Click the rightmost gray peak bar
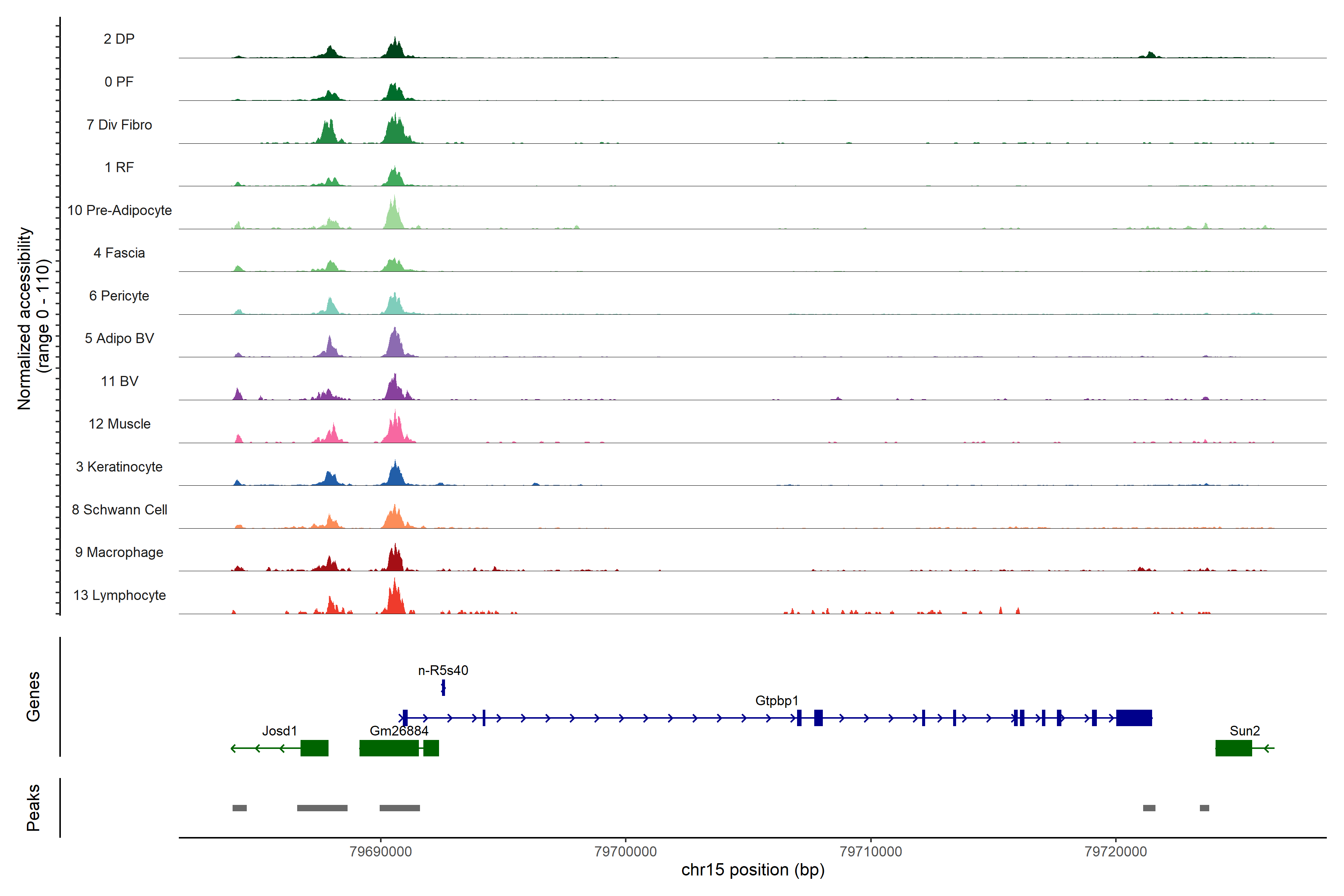1344x896 pixels. coord(1204,808)
